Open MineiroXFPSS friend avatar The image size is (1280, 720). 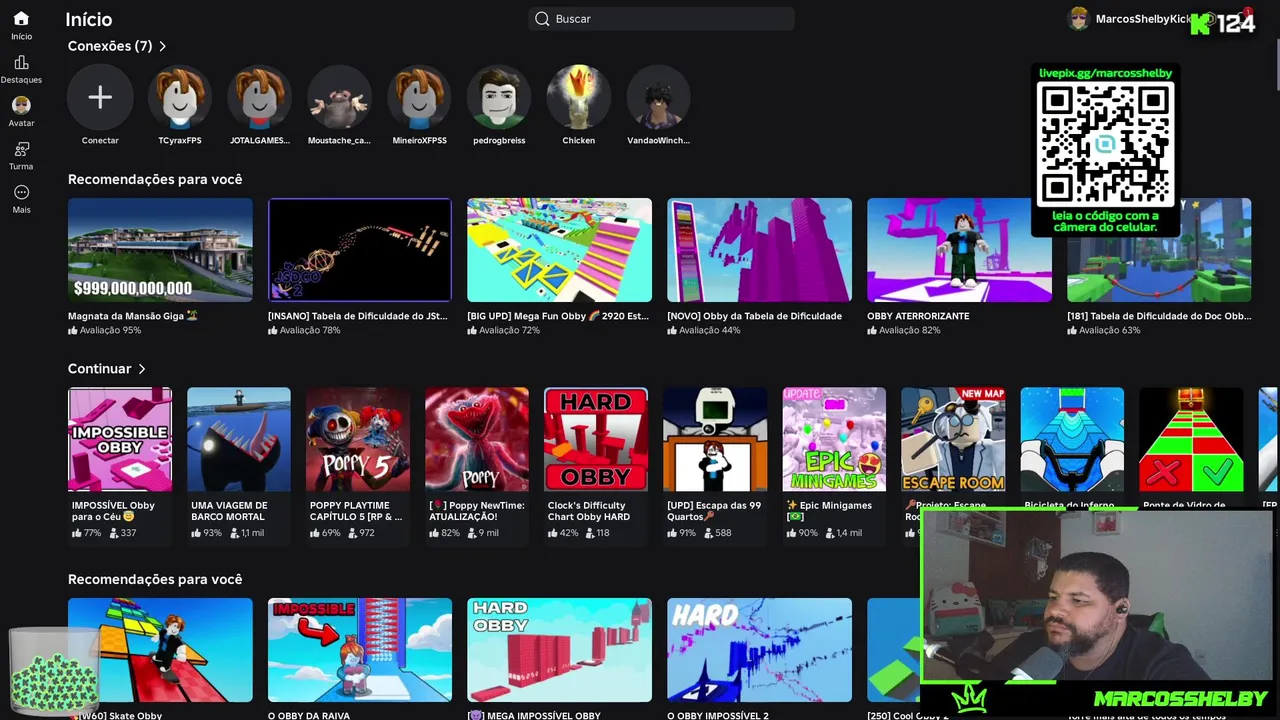419,97
